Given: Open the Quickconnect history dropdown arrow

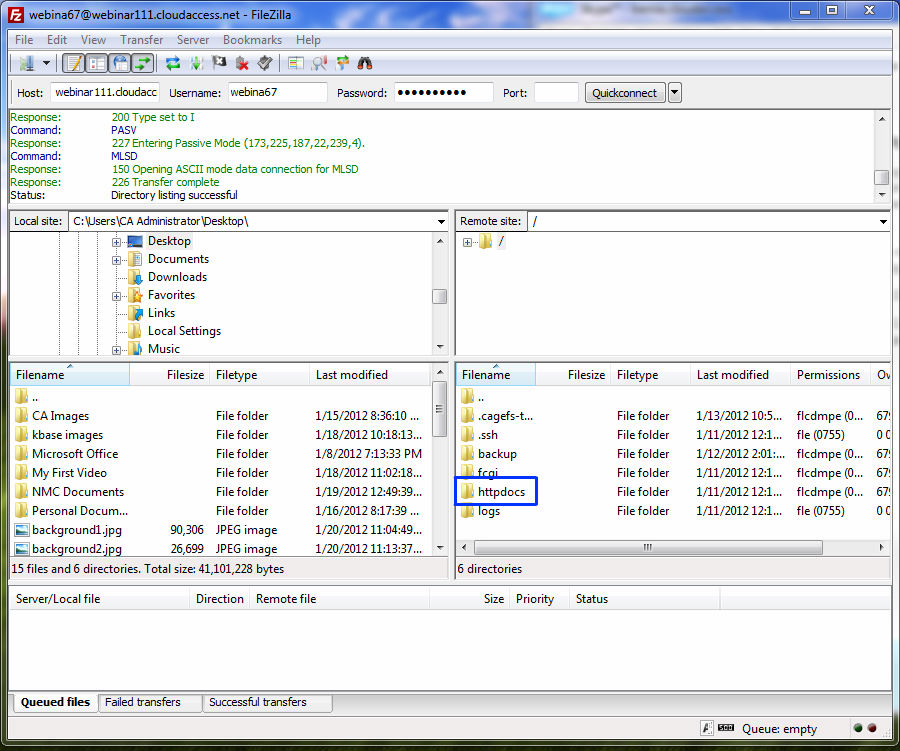Looking at the screenshot, I should (675, 93).
